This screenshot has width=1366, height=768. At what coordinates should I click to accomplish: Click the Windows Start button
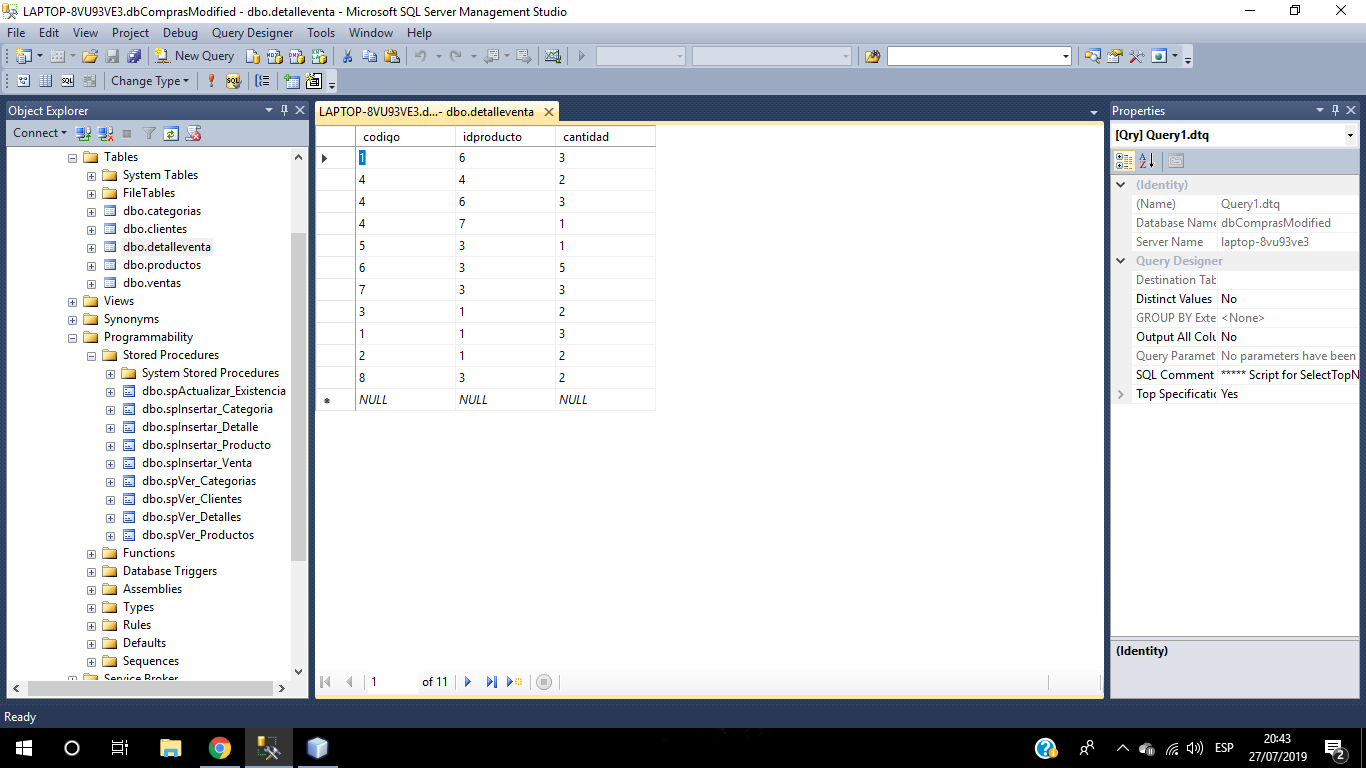(23, 748)
